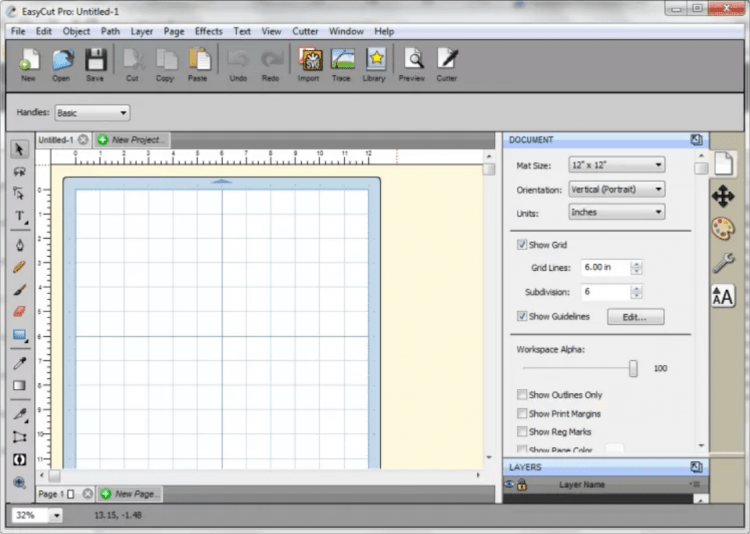Open the Trace image tool
The image size is (750, 534).
342,65
